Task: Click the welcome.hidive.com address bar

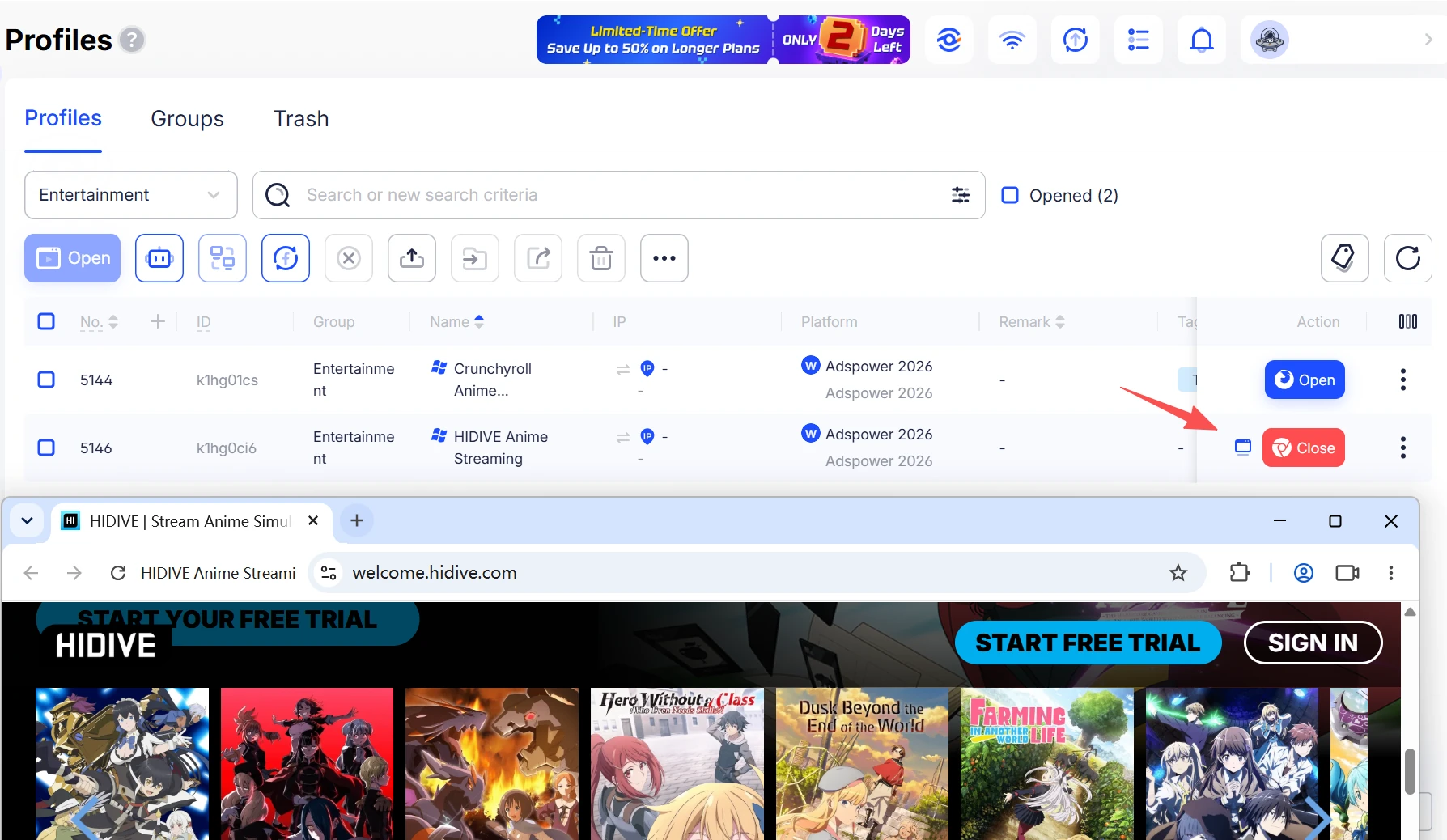Action: click(757, 573)
